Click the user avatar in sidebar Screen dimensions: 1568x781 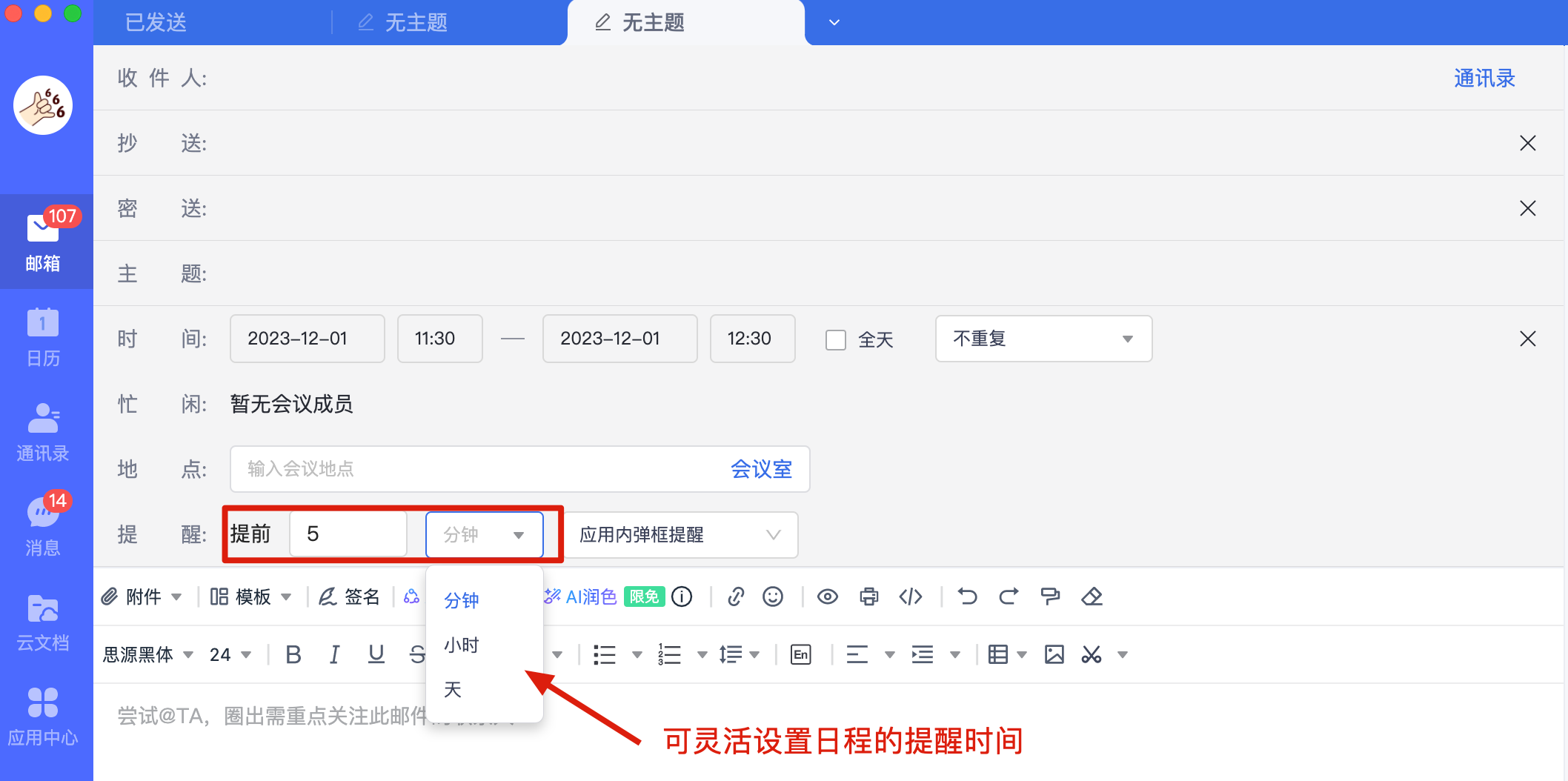coord(43,105)
